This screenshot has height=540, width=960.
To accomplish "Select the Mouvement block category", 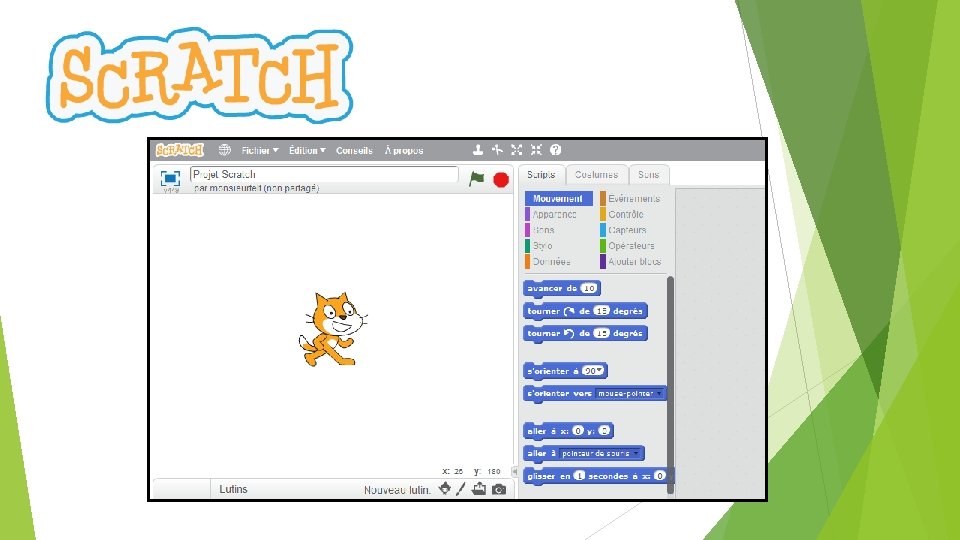I will [x=558, y=198].
